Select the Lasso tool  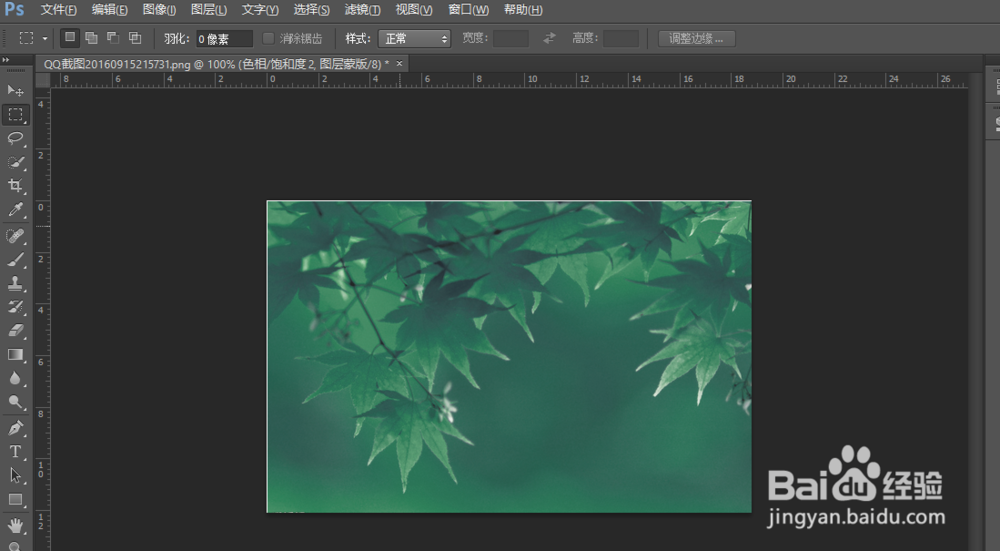point(15,138)
